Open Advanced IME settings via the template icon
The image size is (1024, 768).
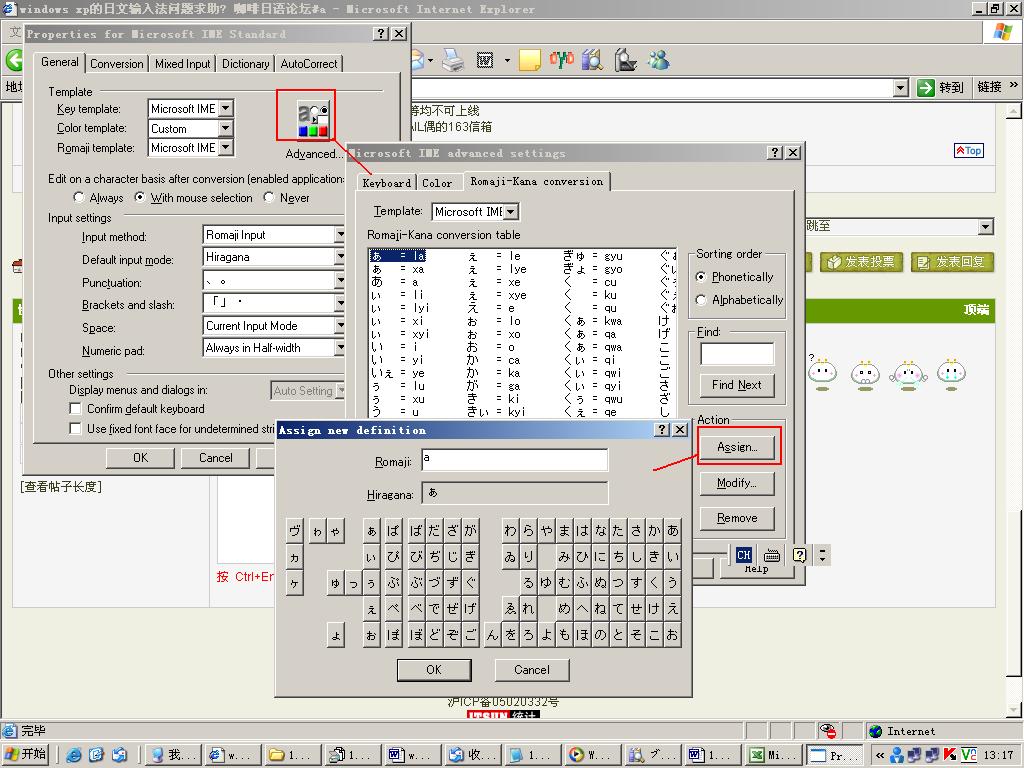(313, 120)
